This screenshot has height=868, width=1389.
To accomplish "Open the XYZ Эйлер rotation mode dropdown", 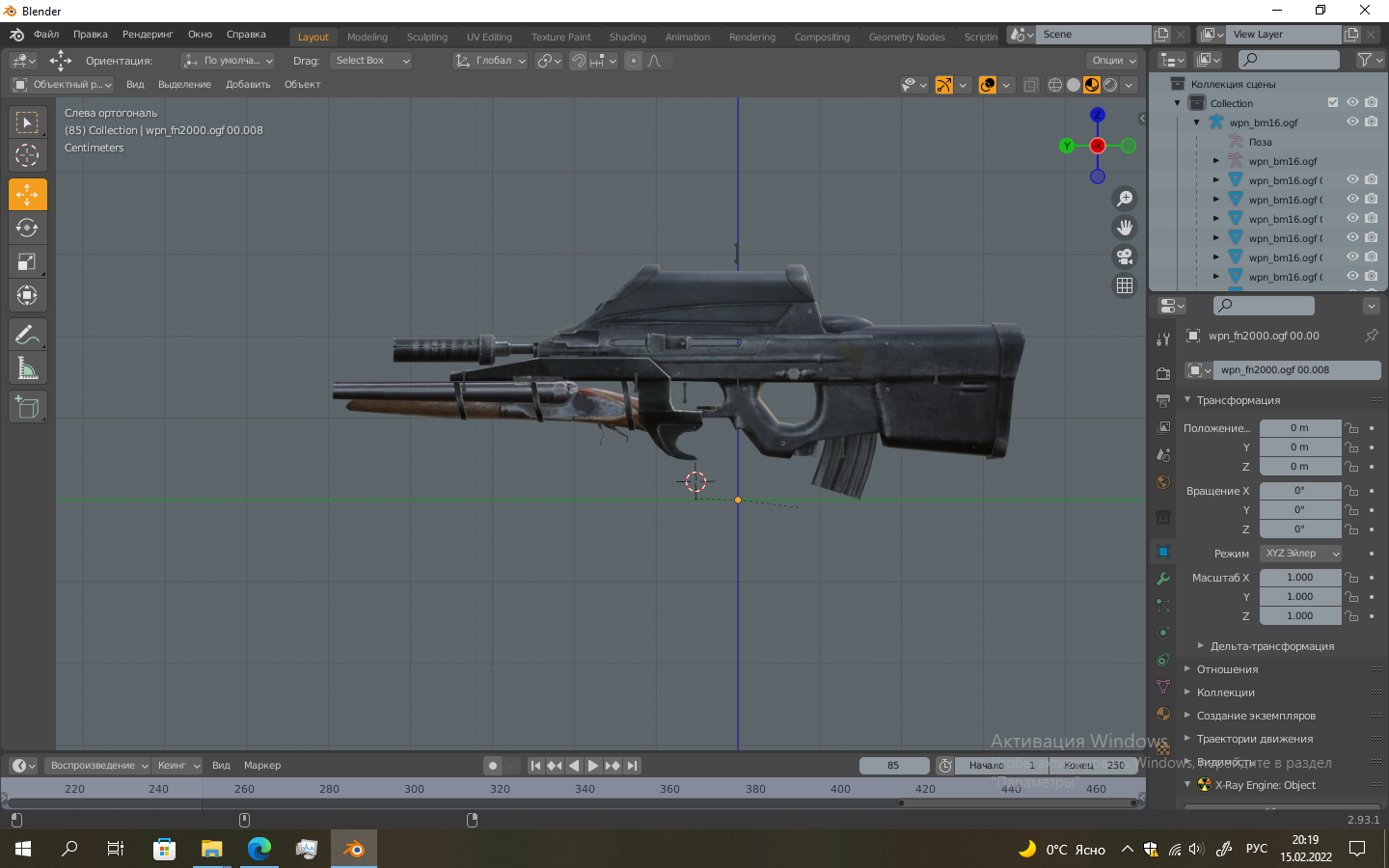I will [x=1300, y=554].
